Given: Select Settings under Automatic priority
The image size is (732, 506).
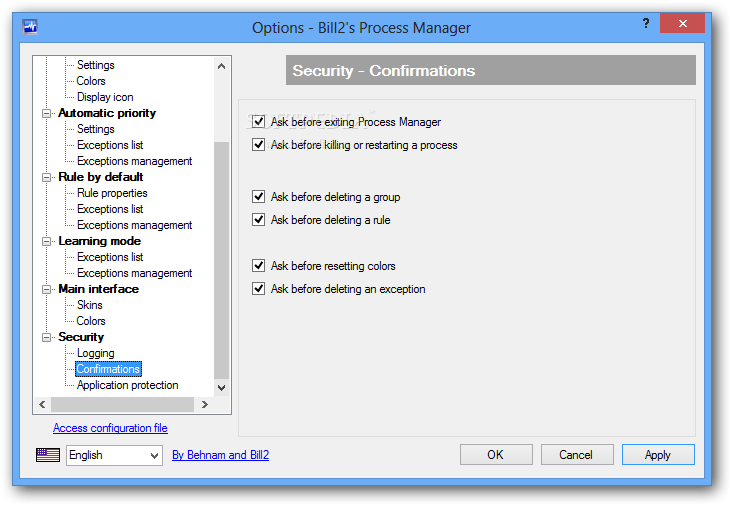Looking at the screenshot, I should coord(96,129).
